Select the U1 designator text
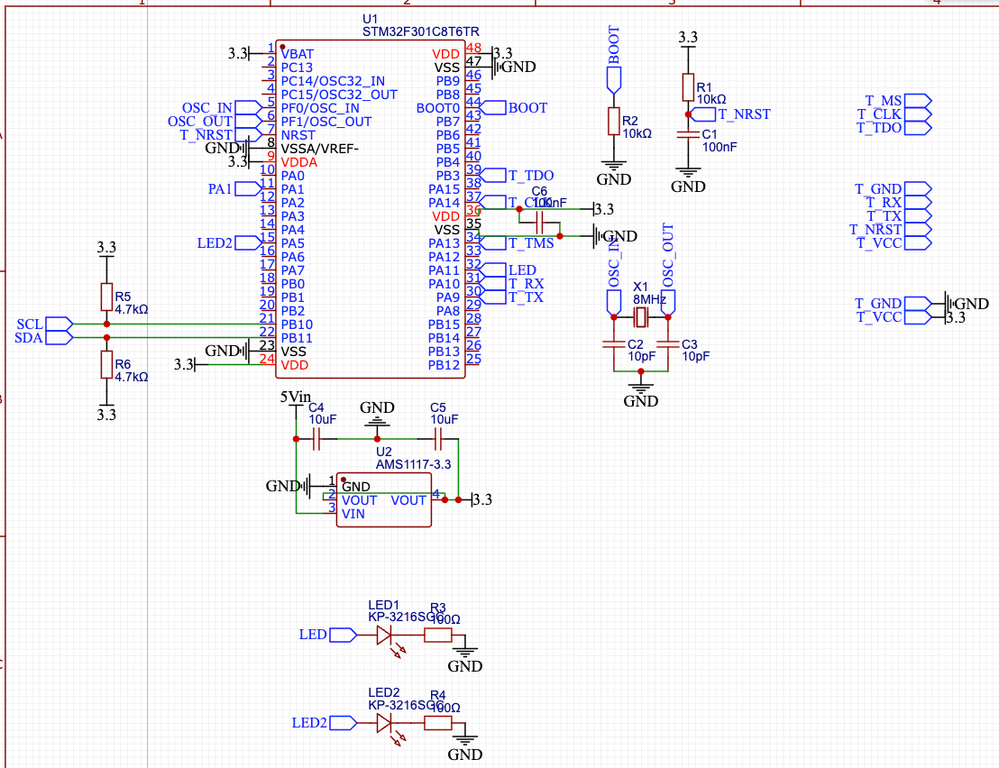The height and width of the screenshot is (768, 999). click(370, 19)
